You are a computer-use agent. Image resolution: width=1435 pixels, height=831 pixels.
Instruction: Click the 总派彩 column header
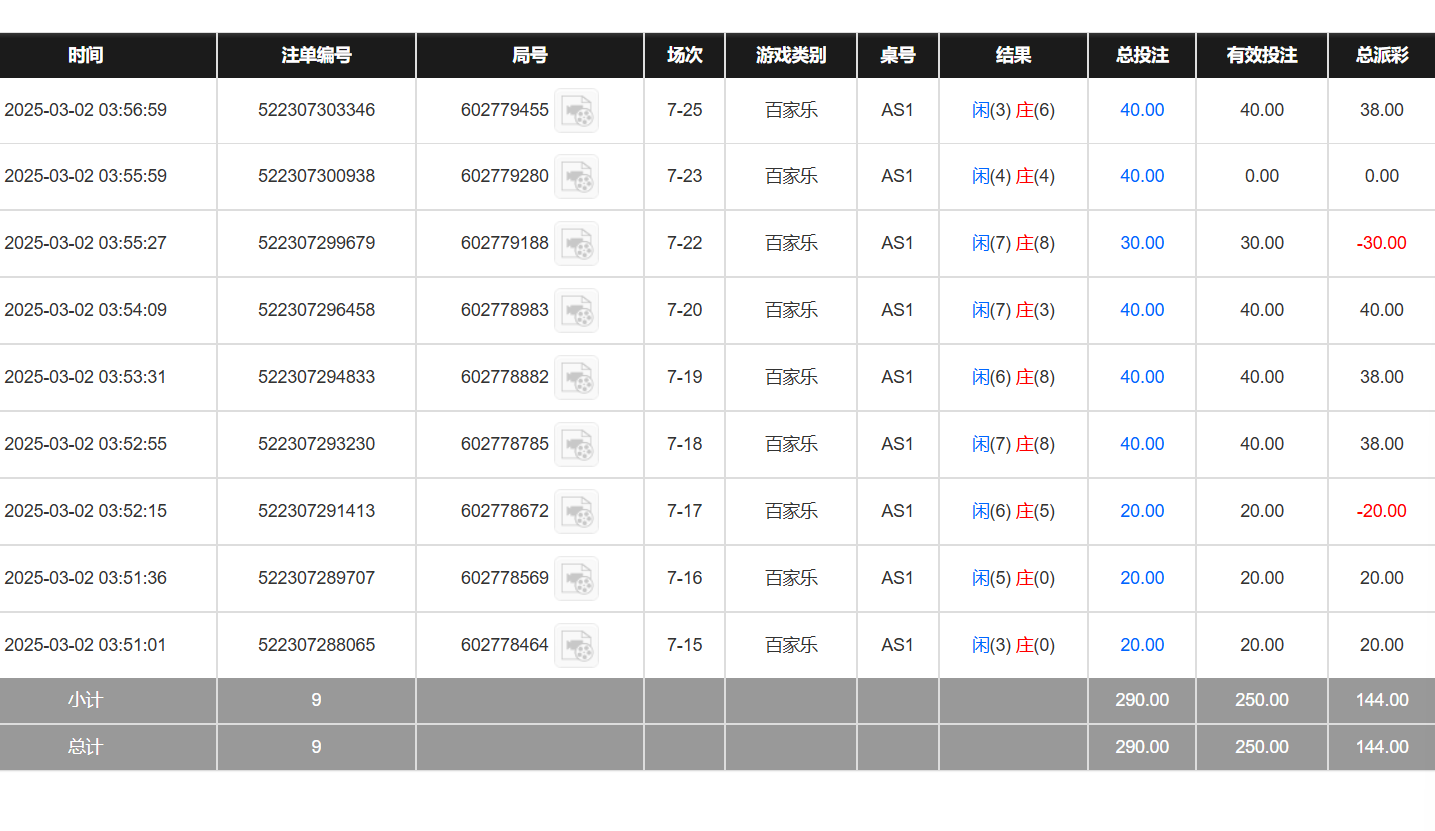tap(1381, 55)
